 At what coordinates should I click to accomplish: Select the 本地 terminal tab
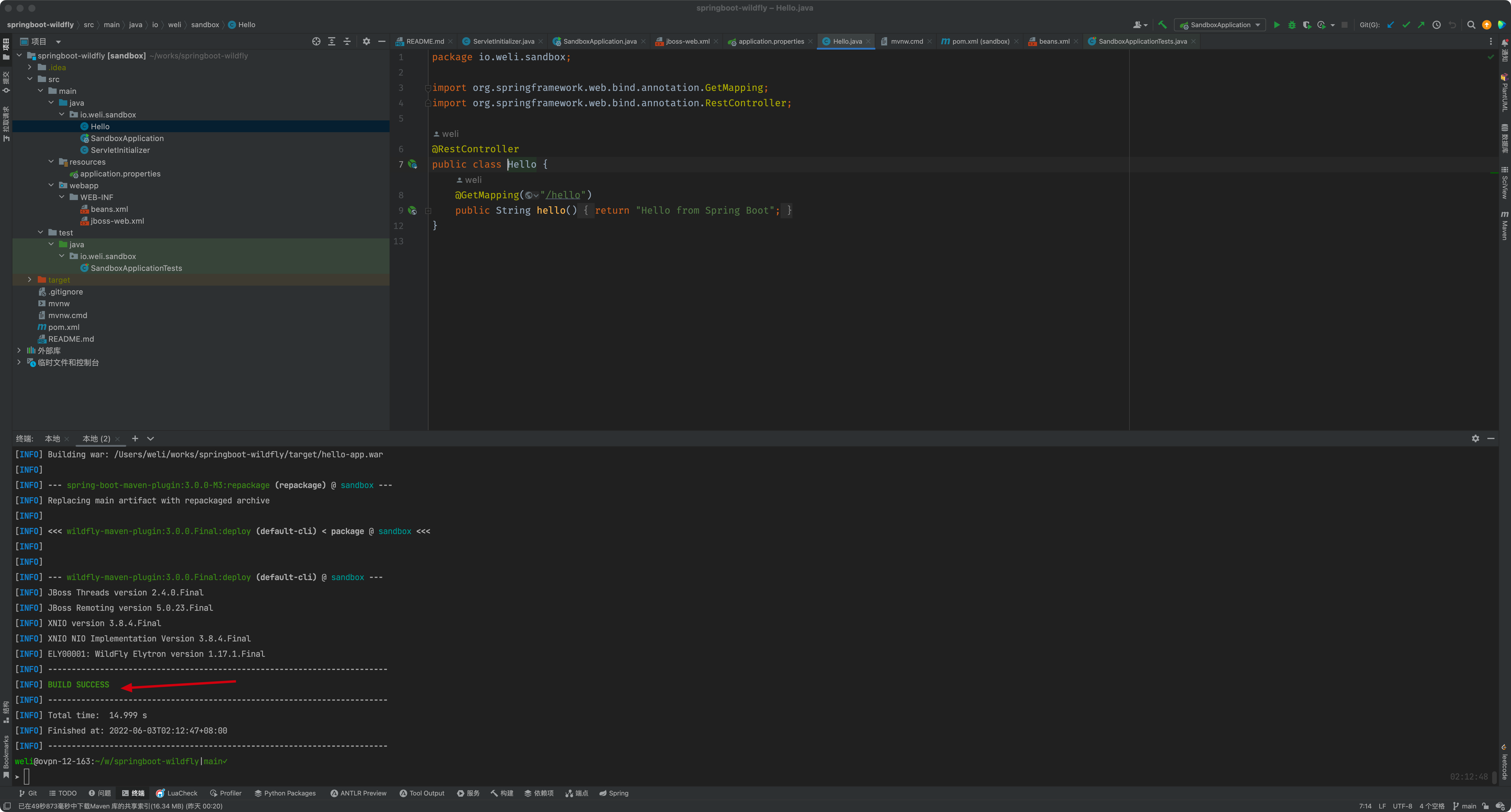click(52, 438)
